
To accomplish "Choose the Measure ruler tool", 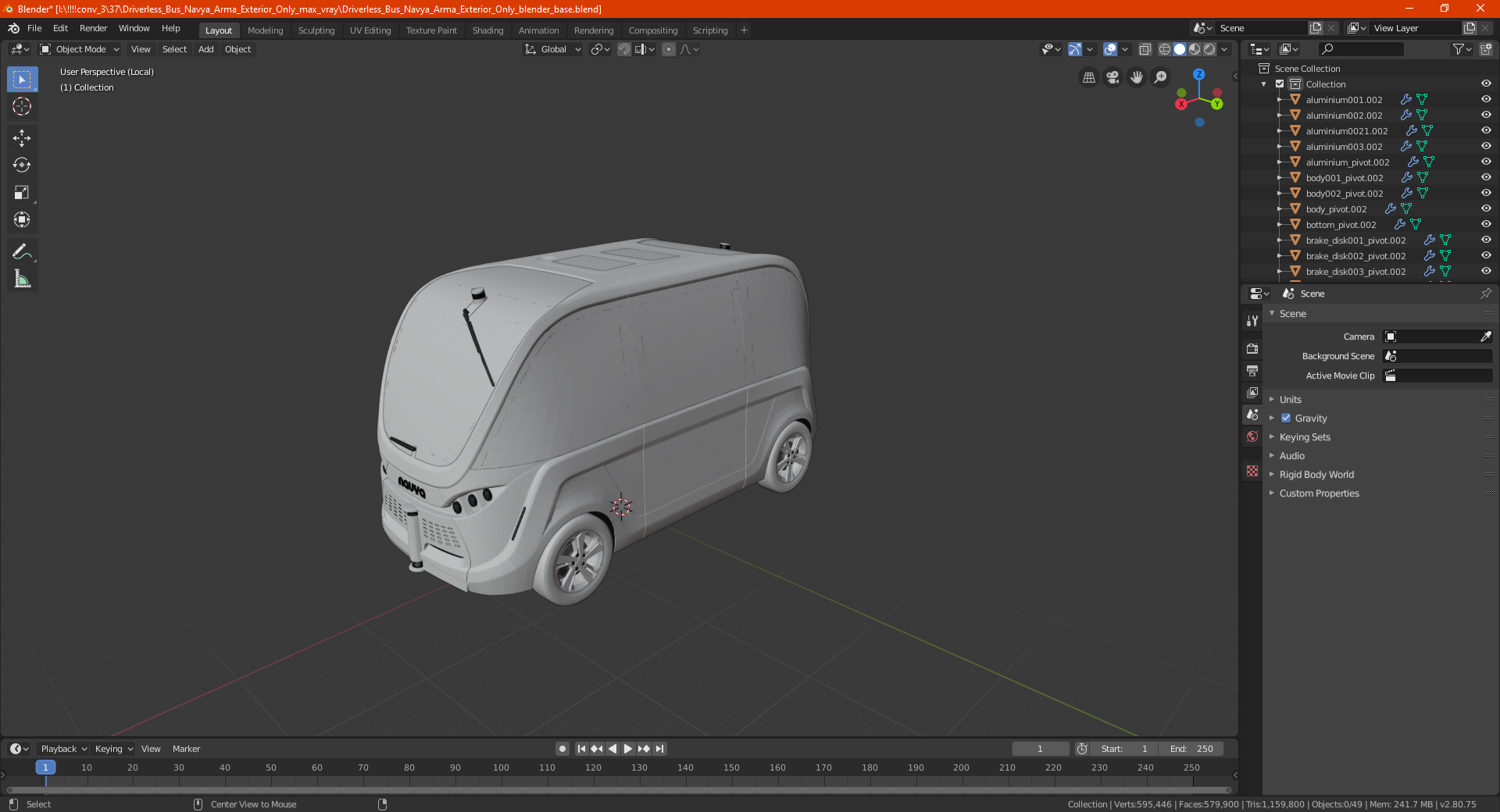I will [22, 279].
